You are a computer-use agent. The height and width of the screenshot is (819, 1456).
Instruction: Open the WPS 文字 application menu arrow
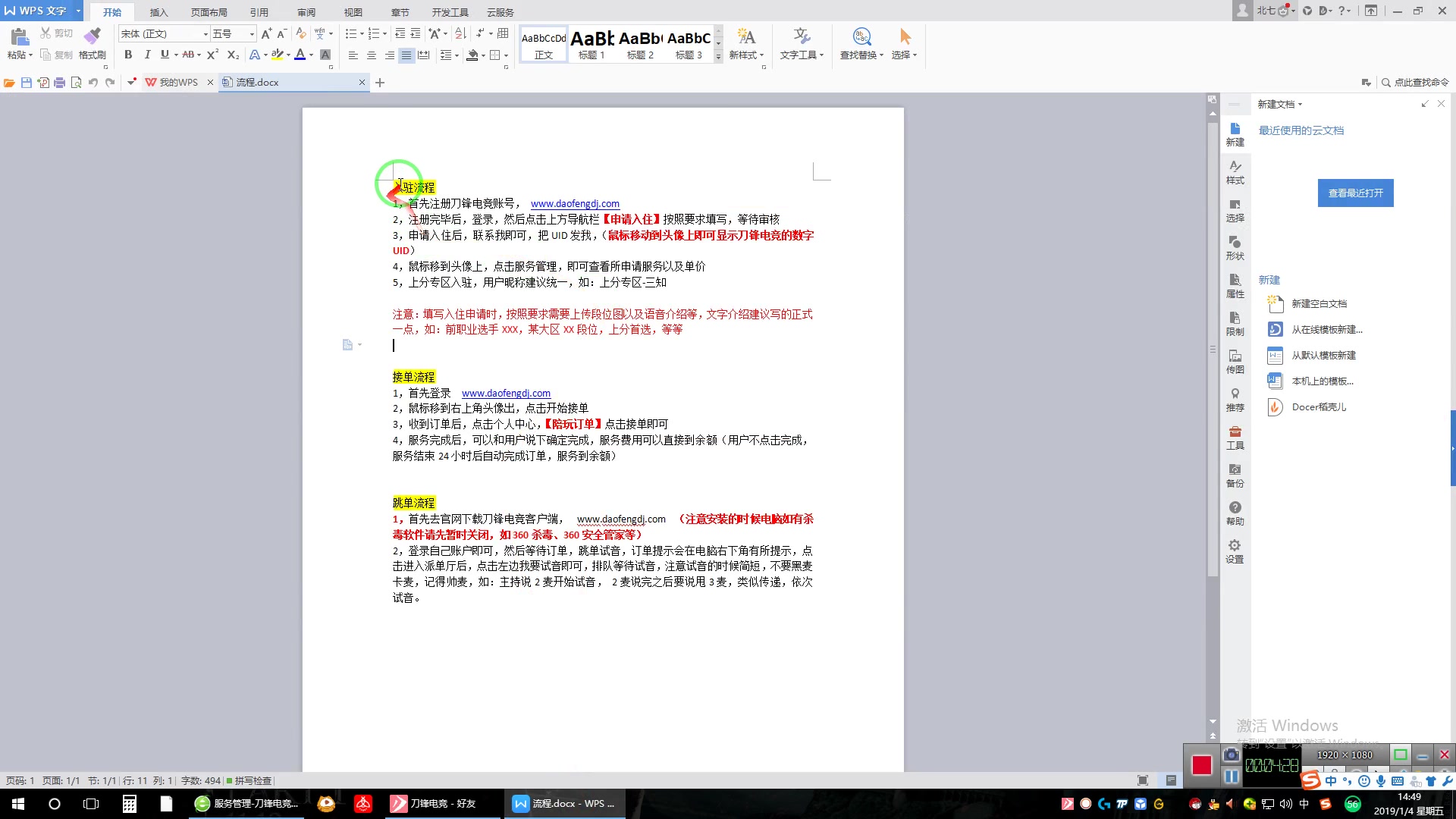[78, 11]
